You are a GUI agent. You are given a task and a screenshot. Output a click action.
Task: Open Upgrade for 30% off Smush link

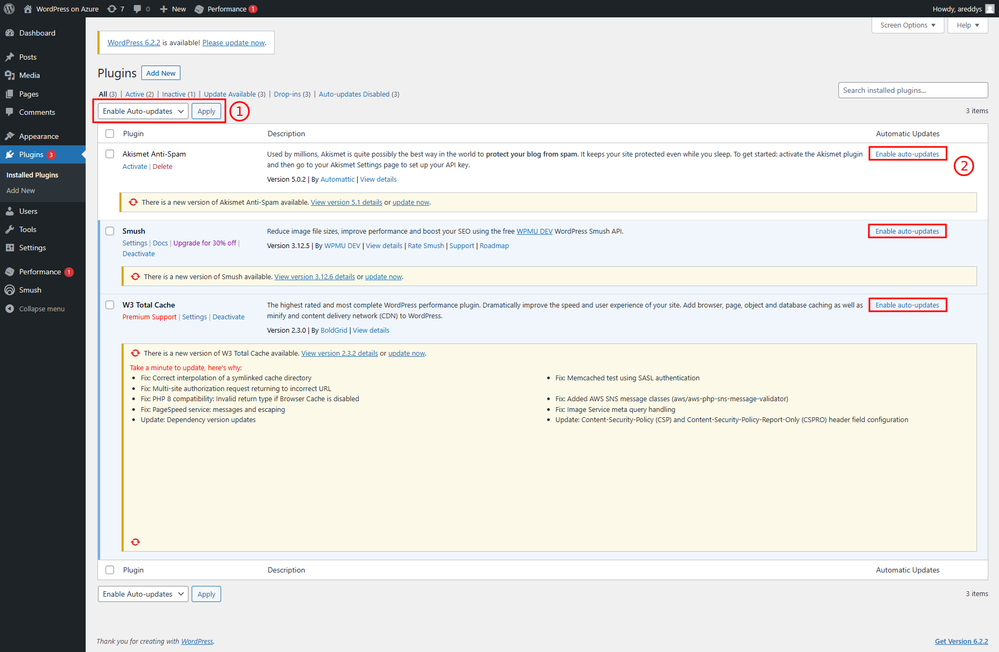[x=205, y=243]
